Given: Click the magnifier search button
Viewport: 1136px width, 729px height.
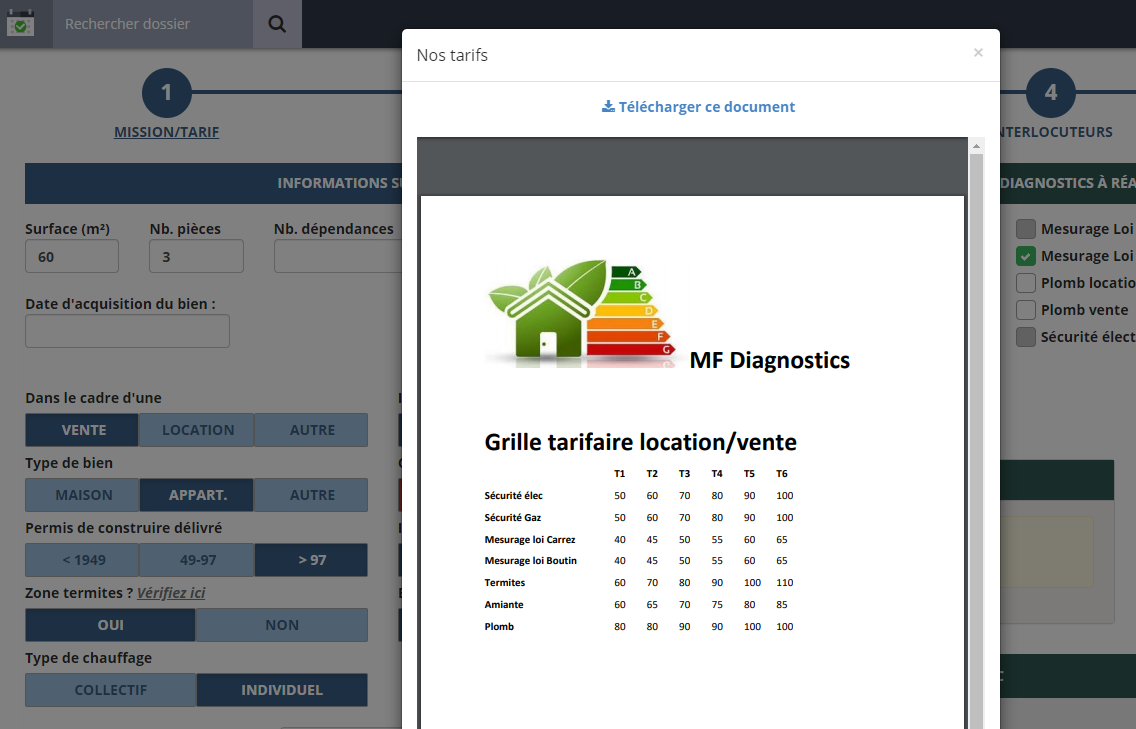Looking at the screenshot, I should (277, 24).
